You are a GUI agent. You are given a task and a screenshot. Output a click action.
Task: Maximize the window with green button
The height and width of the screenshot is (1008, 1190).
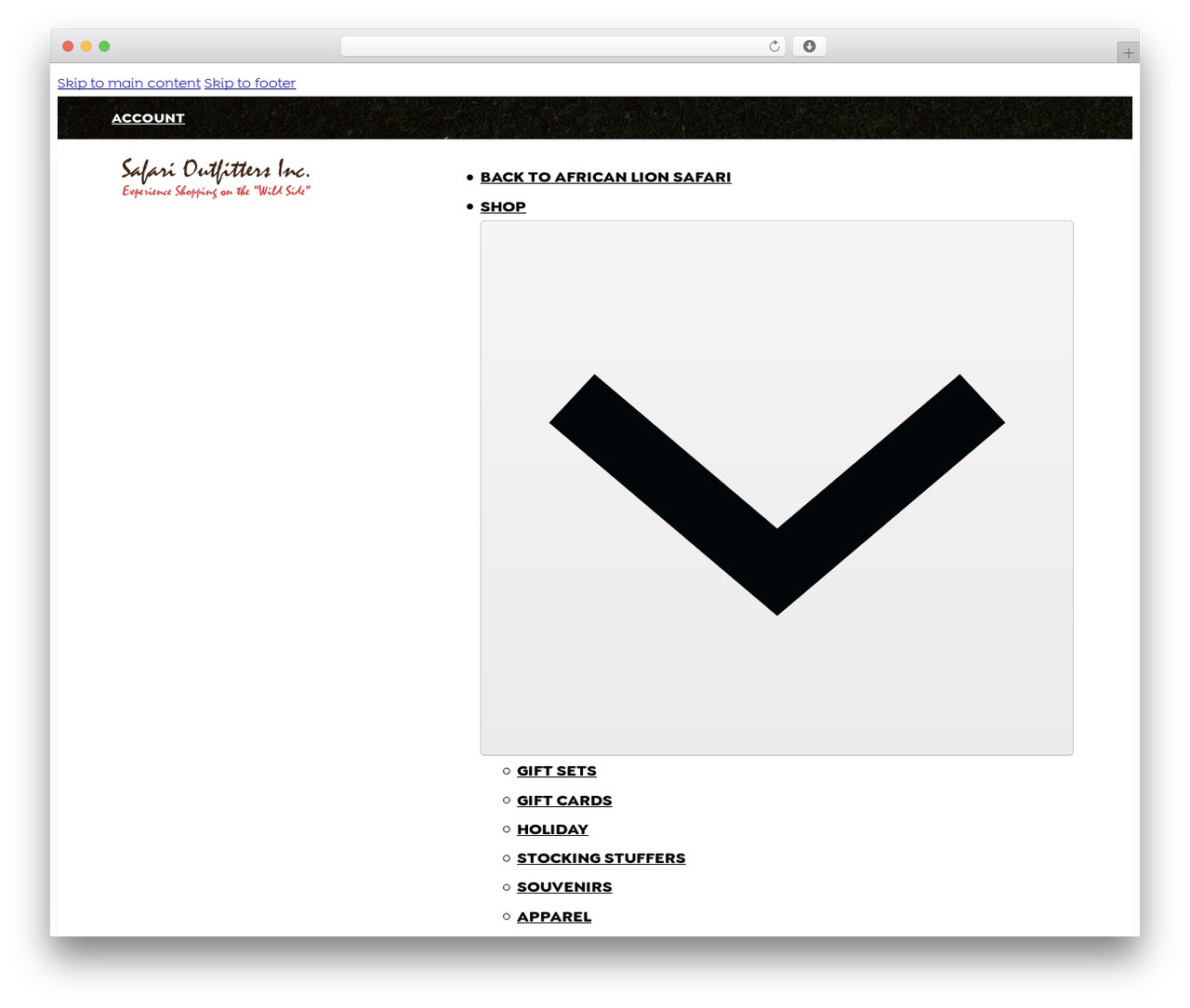click(104, 46)
